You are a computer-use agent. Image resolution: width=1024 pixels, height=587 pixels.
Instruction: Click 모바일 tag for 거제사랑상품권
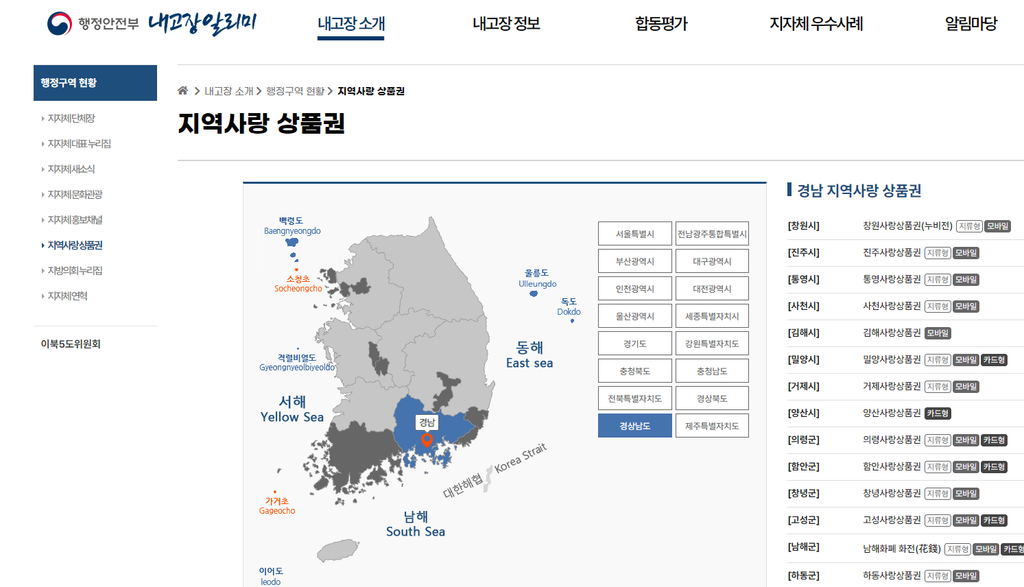click(965, 387)
